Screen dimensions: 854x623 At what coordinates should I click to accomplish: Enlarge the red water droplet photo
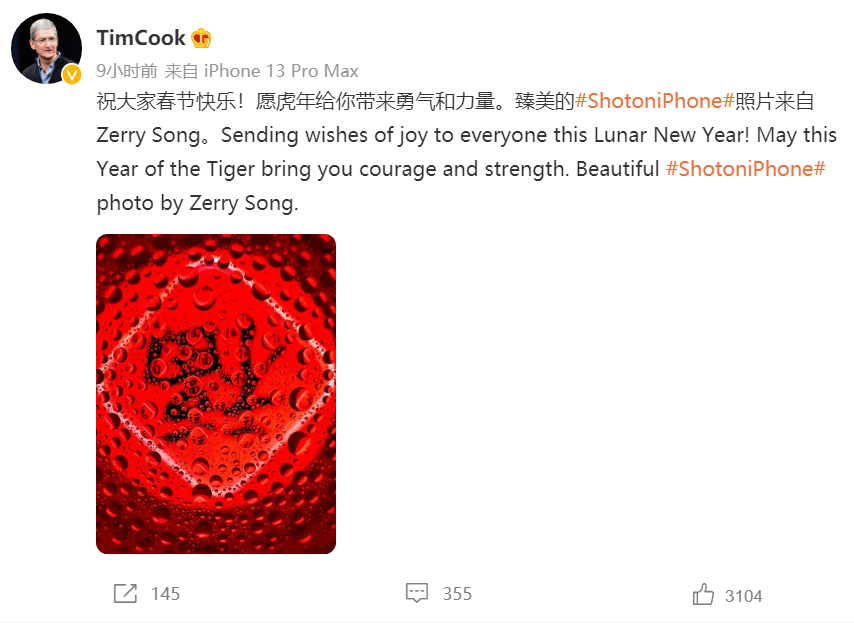pyautogui.click(x=216, y=394)
